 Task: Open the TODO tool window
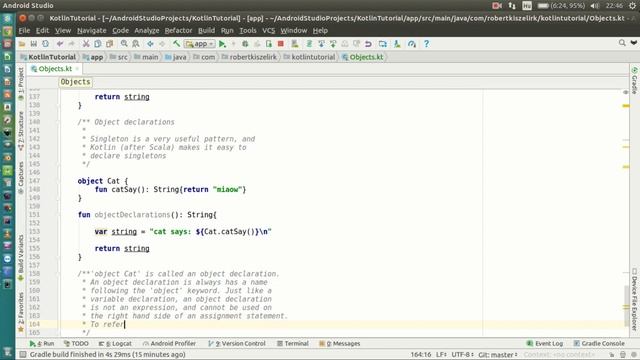[x=76, y=344]
